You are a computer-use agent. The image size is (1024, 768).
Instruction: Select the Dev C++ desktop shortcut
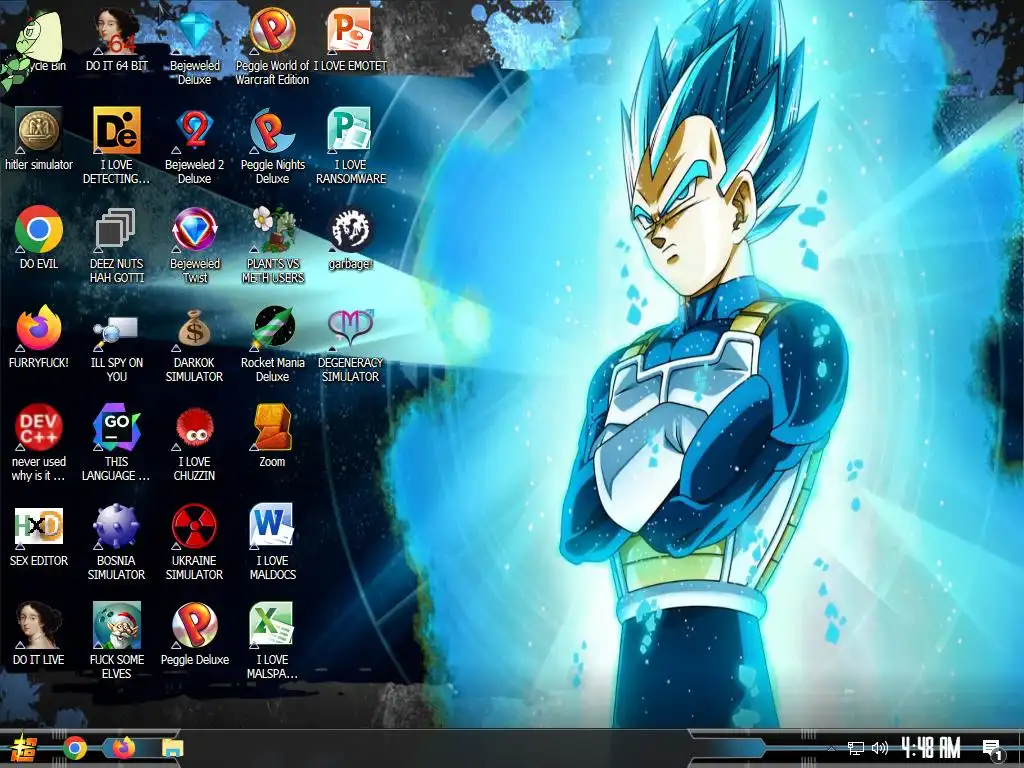pyautogui.click(x=39, y=427)
